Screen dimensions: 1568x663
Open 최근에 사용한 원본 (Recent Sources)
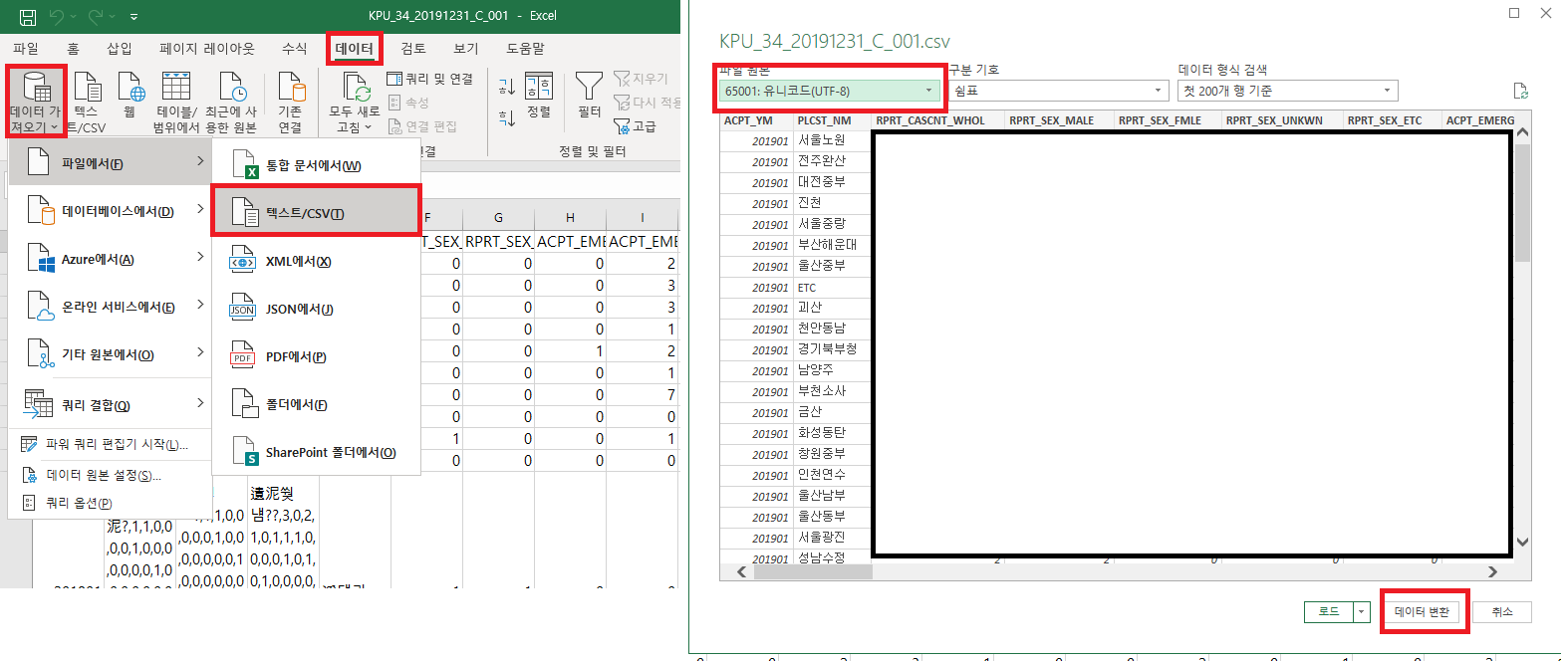click(x=231, y=90)
